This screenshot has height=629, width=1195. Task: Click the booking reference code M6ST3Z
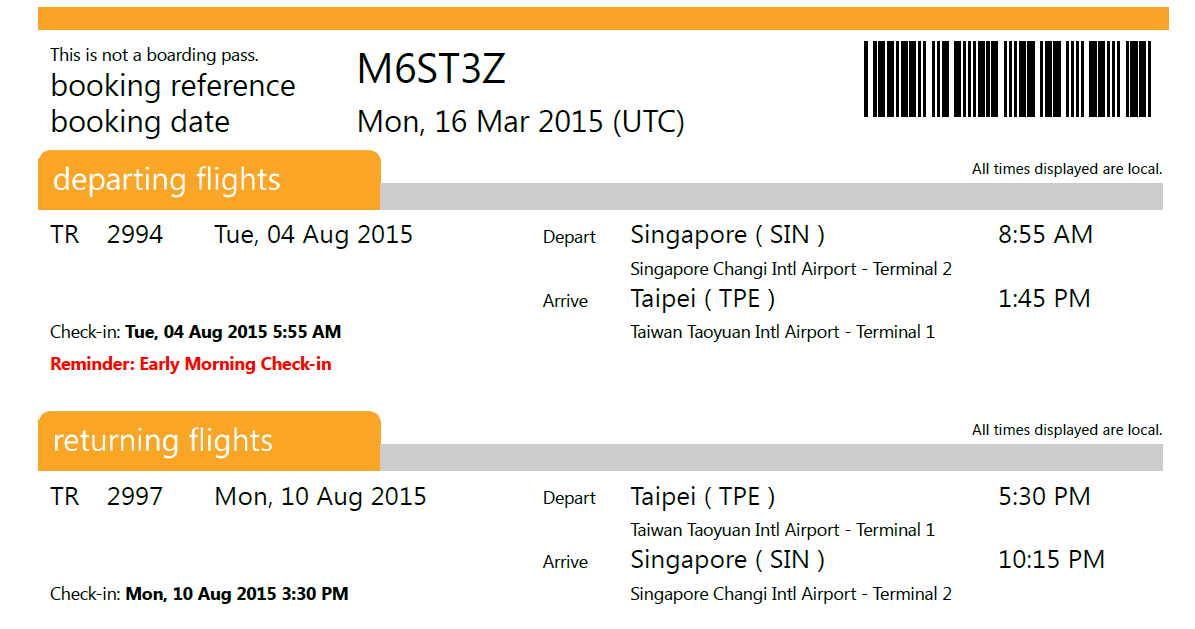[x=431, y=69]
